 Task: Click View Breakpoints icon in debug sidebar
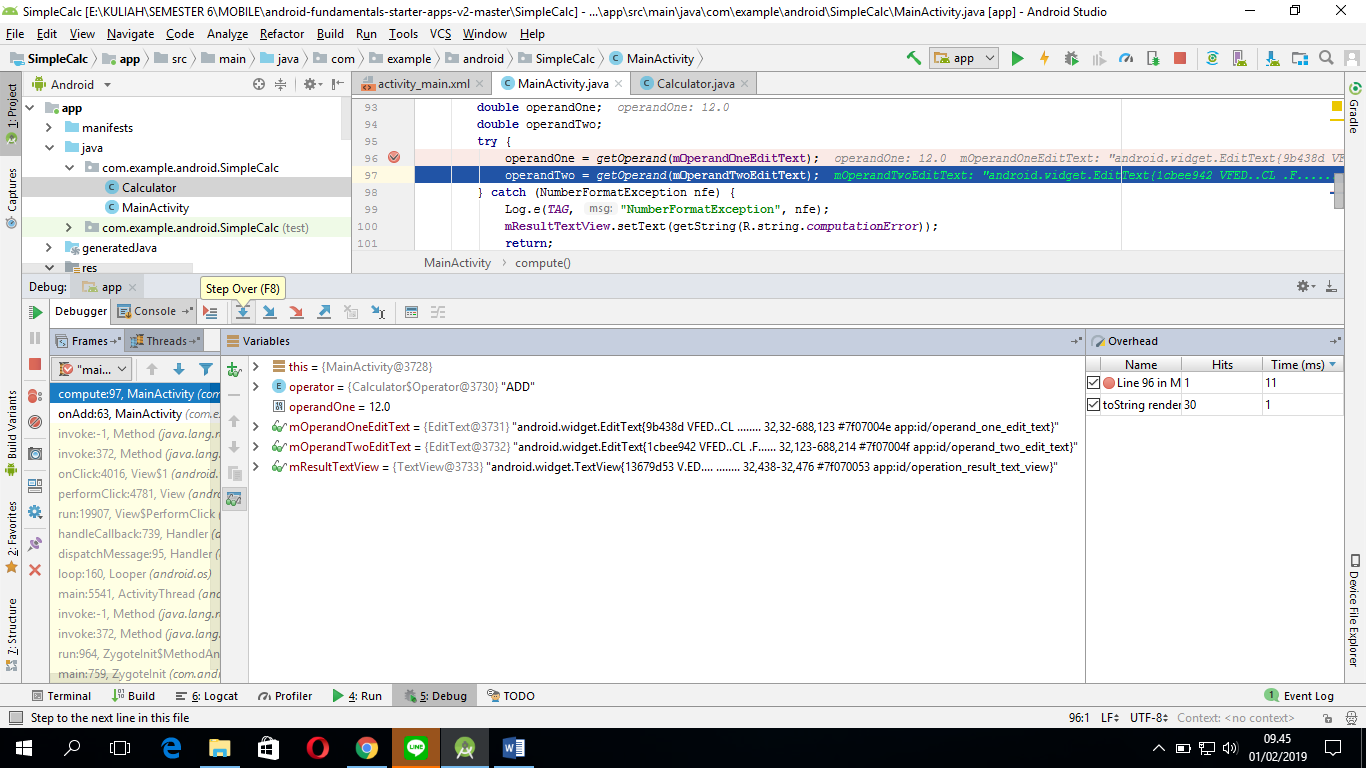click(x=35, y=396)
